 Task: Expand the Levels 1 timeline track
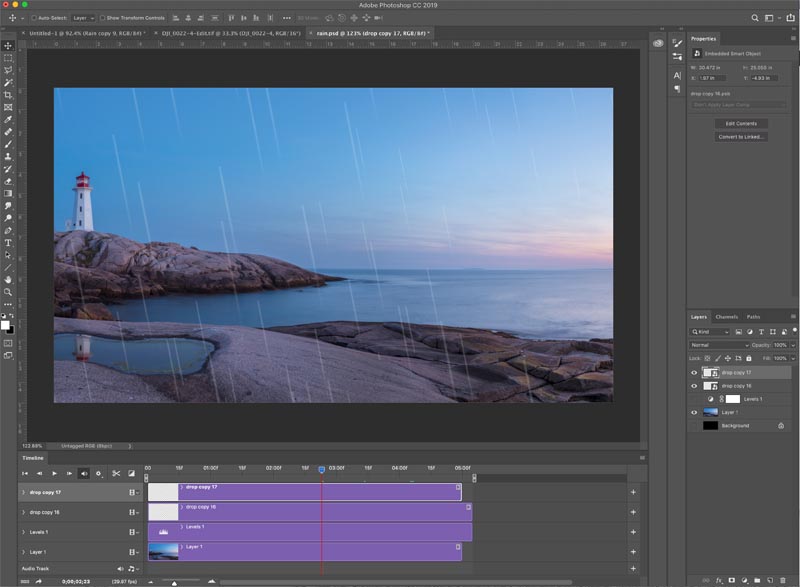click(x=23, y=532)
